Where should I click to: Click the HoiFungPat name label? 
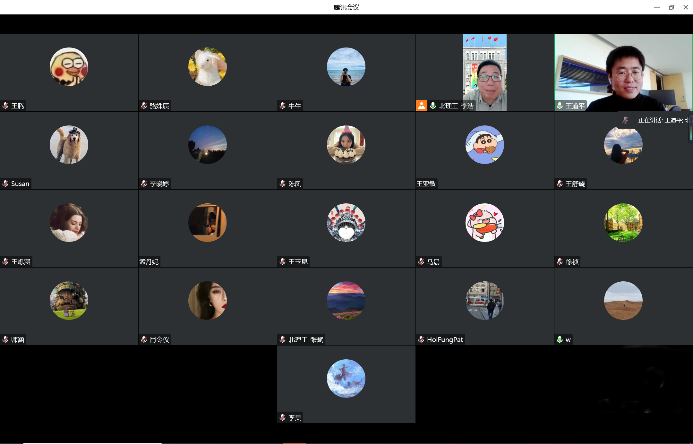pyautogui.click(x=445, y=339)
